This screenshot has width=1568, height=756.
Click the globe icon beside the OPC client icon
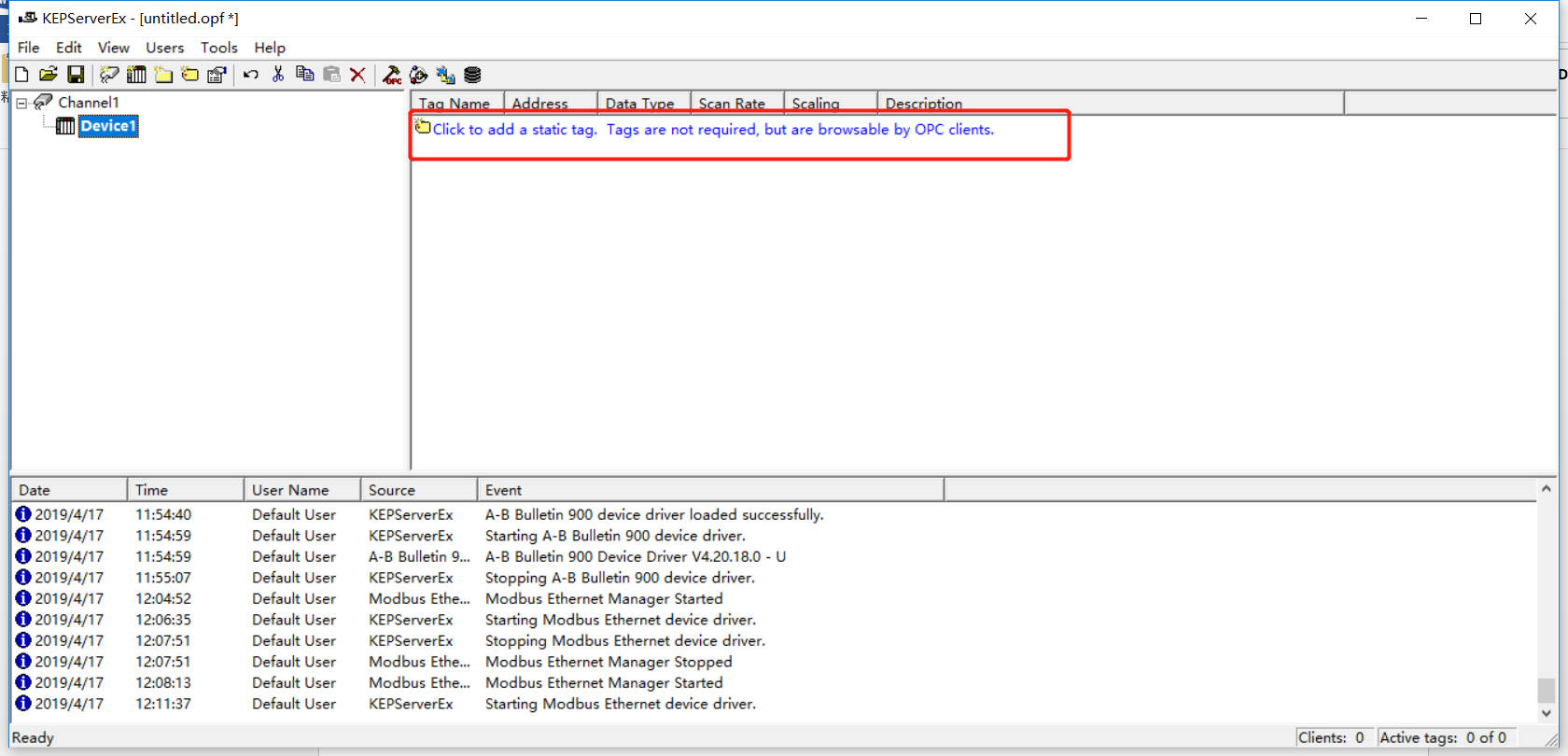(419, 75)
